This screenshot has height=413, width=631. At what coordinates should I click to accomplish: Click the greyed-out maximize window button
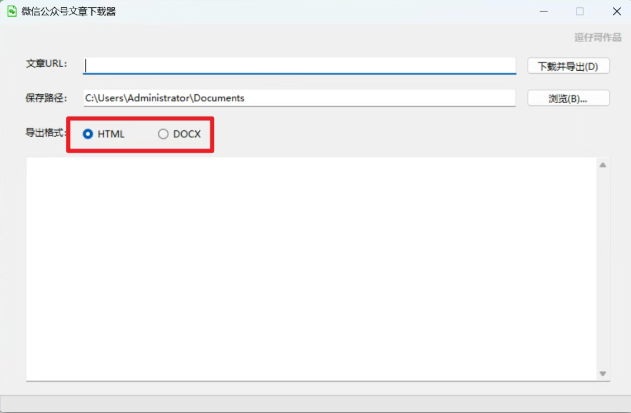(x=579, y=11)
